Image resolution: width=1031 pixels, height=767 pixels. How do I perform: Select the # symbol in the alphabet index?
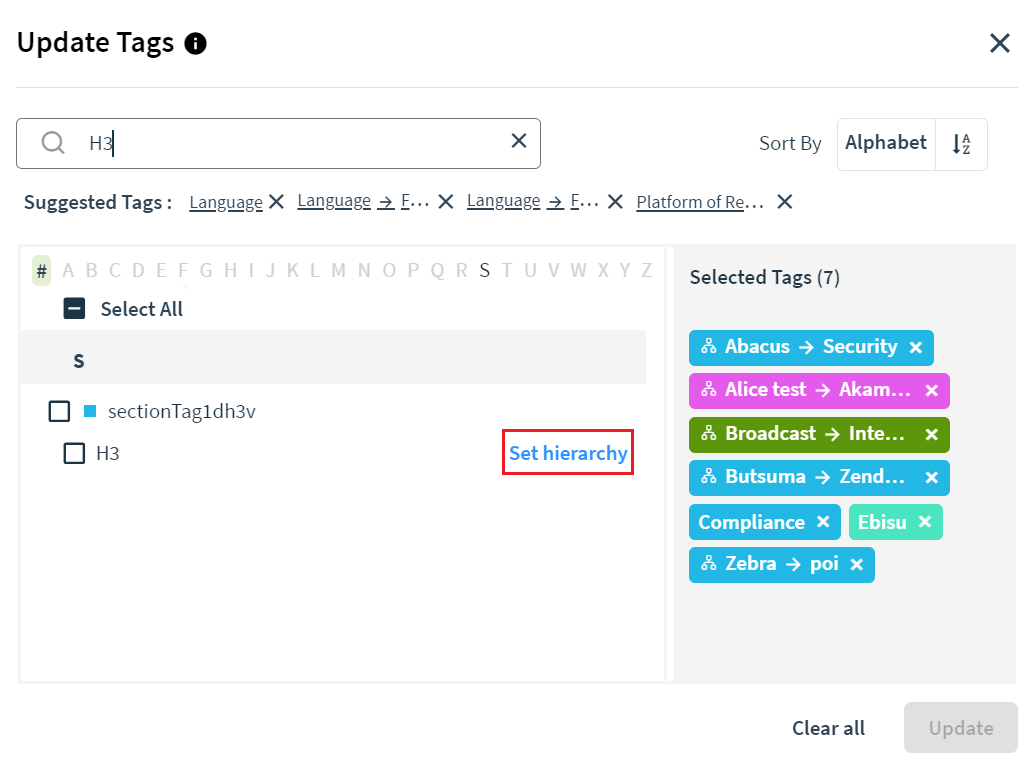point(41,270)
